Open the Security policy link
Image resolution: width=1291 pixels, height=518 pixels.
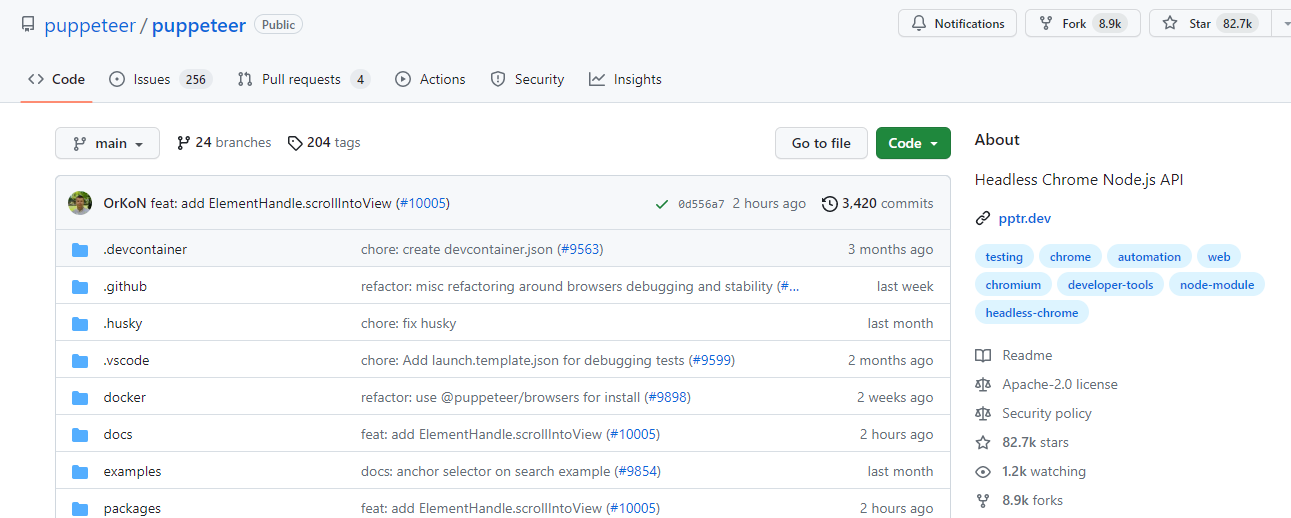[1033, 414]
